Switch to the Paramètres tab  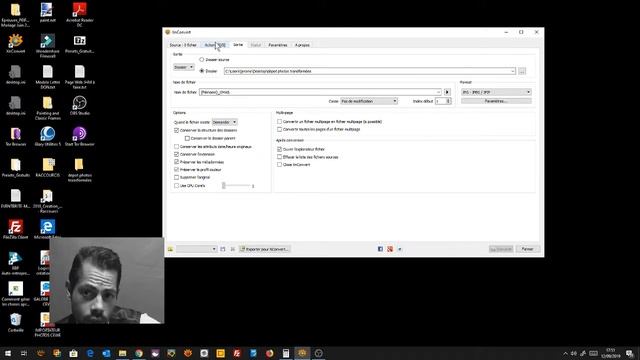coord(278,45)
